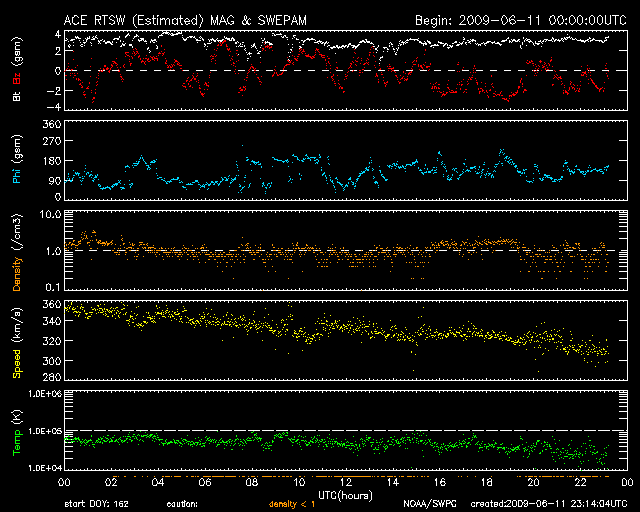Click the green Temp (K) axis label

(16, 433)
